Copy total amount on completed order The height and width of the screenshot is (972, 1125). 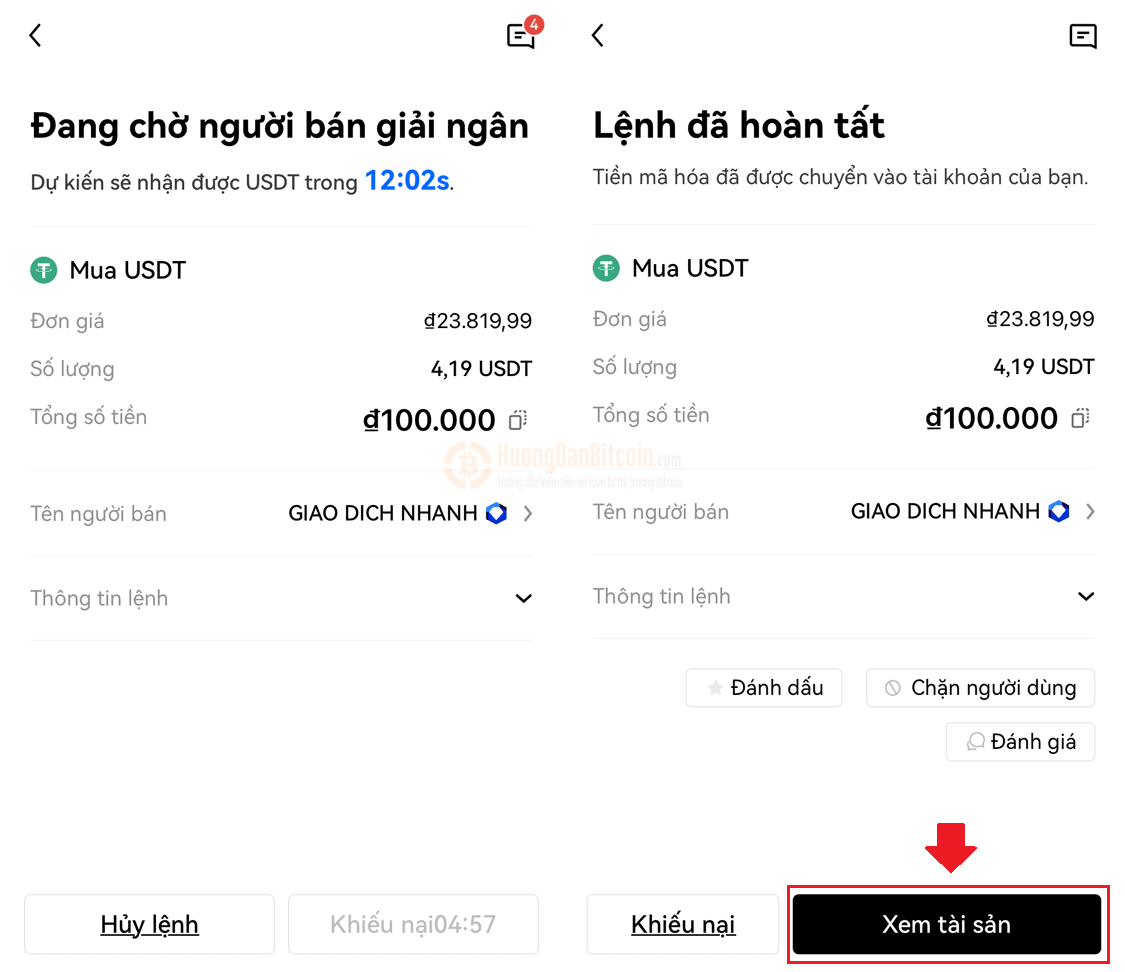(1080, 417)
